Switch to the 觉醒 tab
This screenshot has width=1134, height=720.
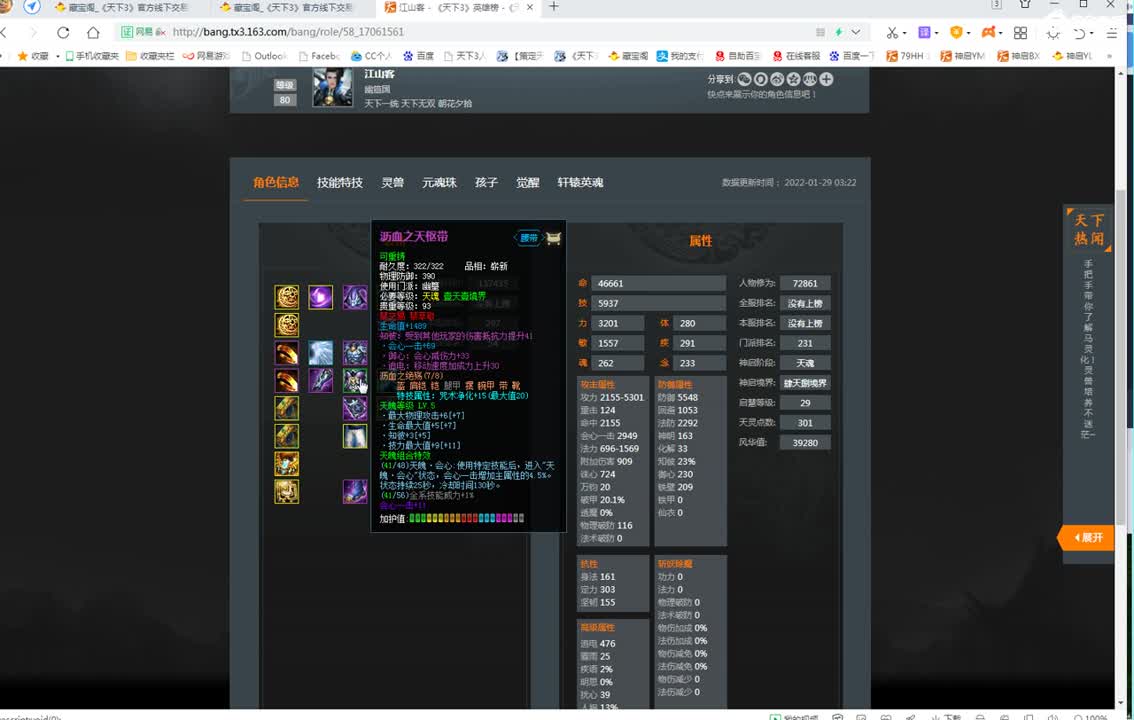coord(527,182)
